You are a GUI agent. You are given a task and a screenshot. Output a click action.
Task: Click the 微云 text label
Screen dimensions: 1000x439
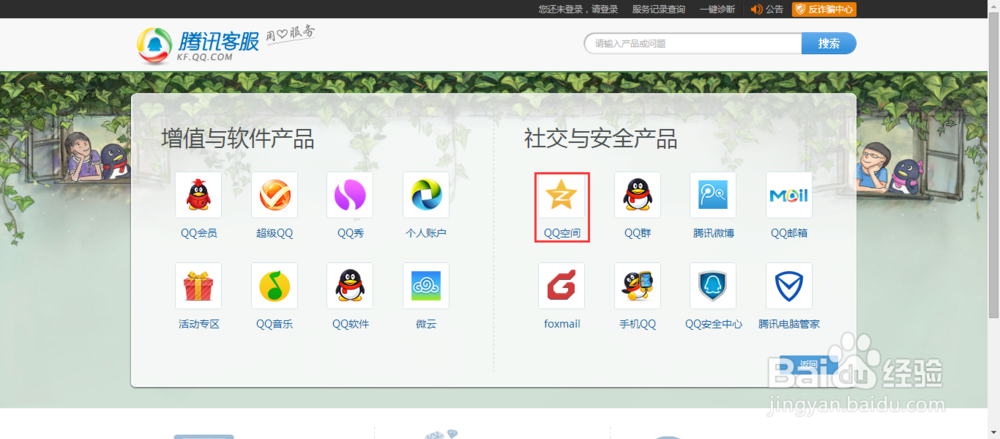pyautogui.click(x=426, y=324)
